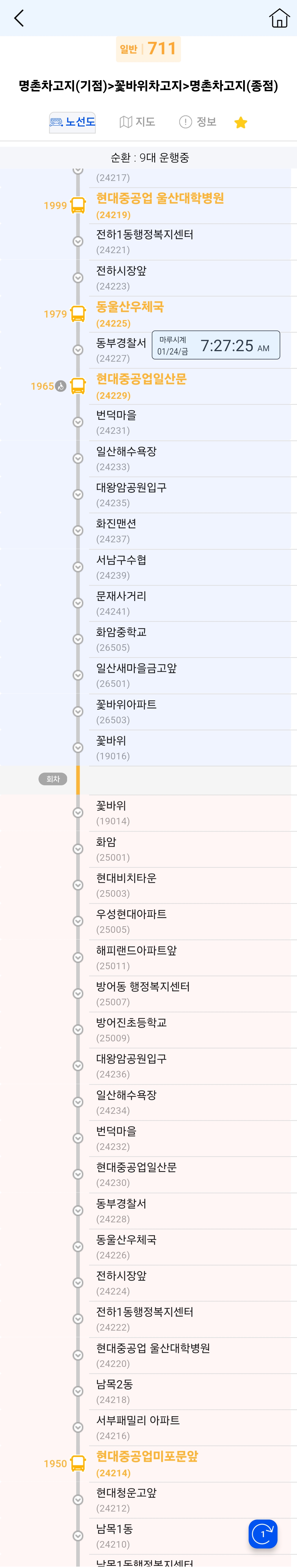The image size is (297, 1568).
Task: Select 꽃바위 stop (19016)
Action: 112,748
